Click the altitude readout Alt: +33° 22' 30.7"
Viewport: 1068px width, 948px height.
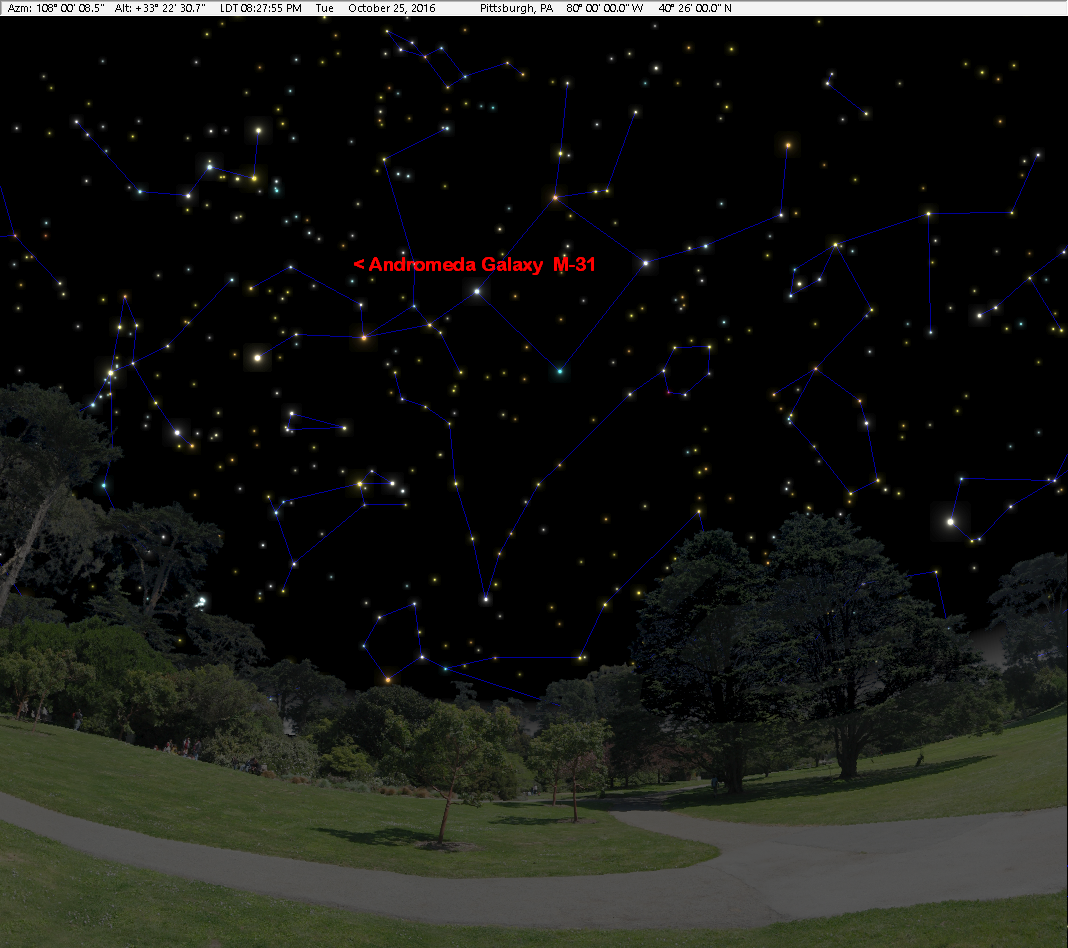pos(160,8)
